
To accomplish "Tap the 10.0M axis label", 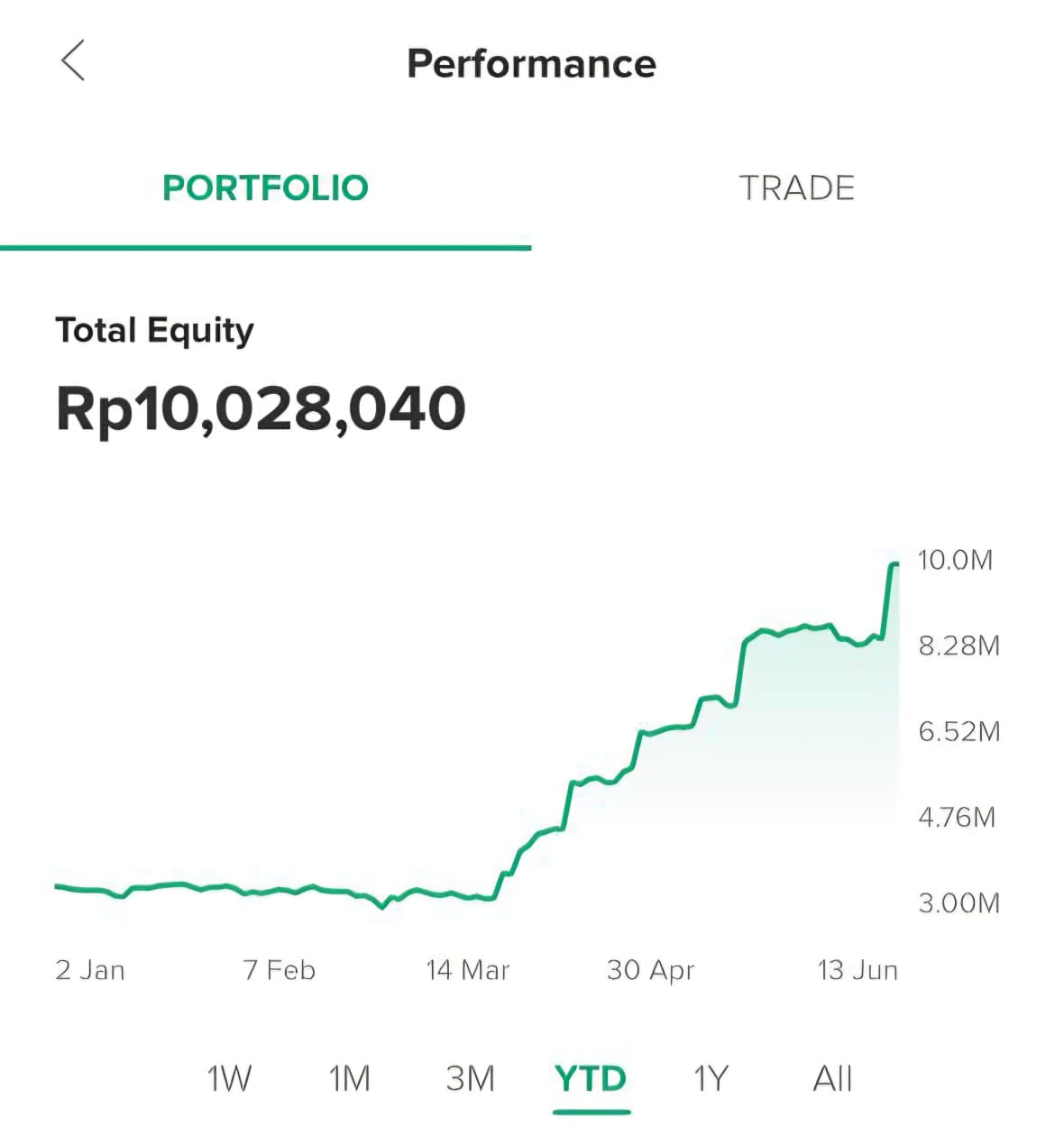I will point(955,560).
